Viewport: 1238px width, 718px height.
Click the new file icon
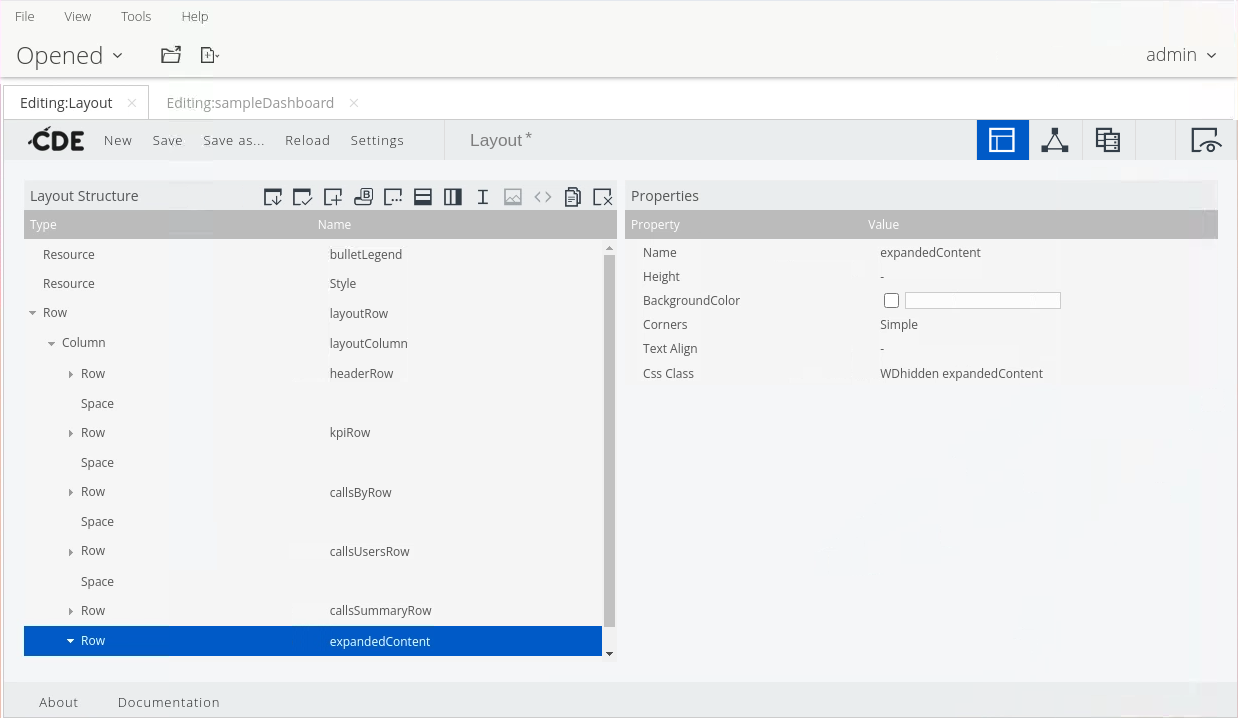coord(209,55)
